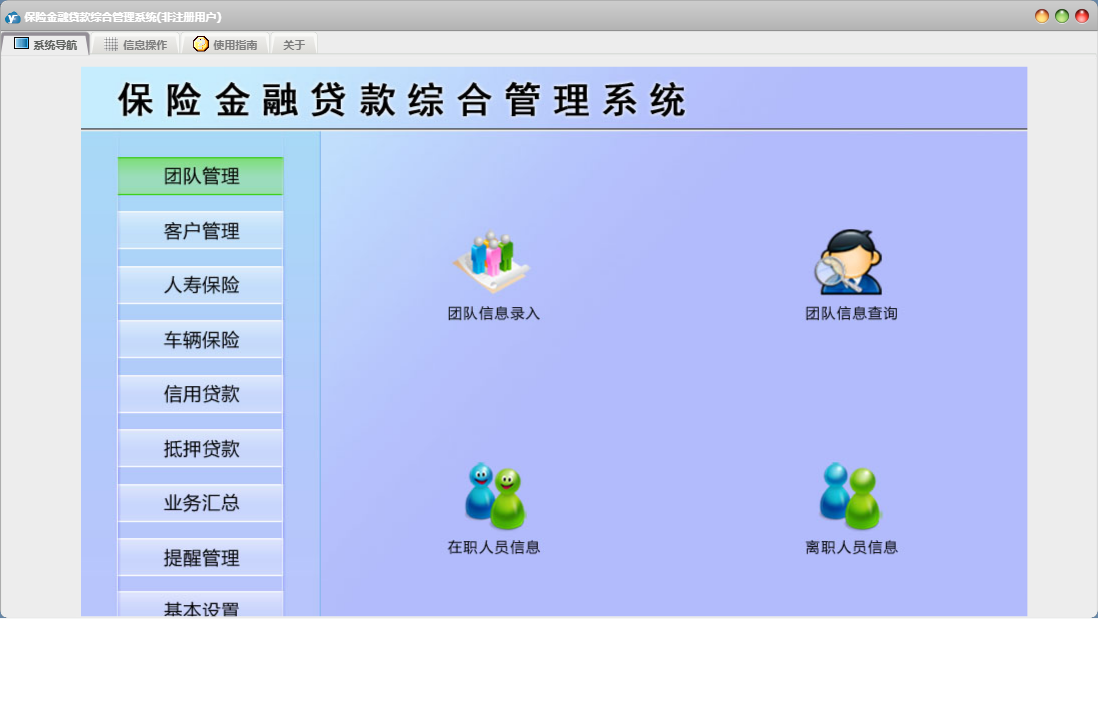
Task: Select 抵押贷款 in the sidebar
Action: point(200,448)
